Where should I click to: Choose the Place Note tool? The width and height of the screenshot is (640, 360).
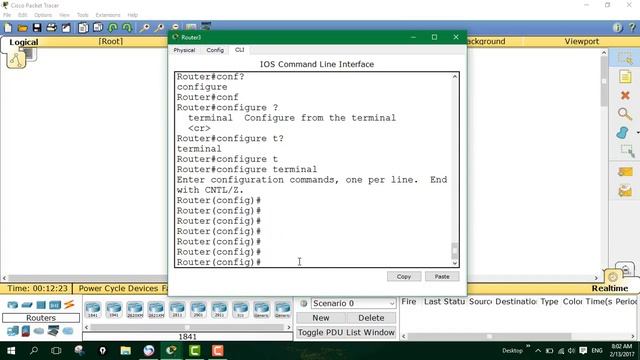(625, 77)
